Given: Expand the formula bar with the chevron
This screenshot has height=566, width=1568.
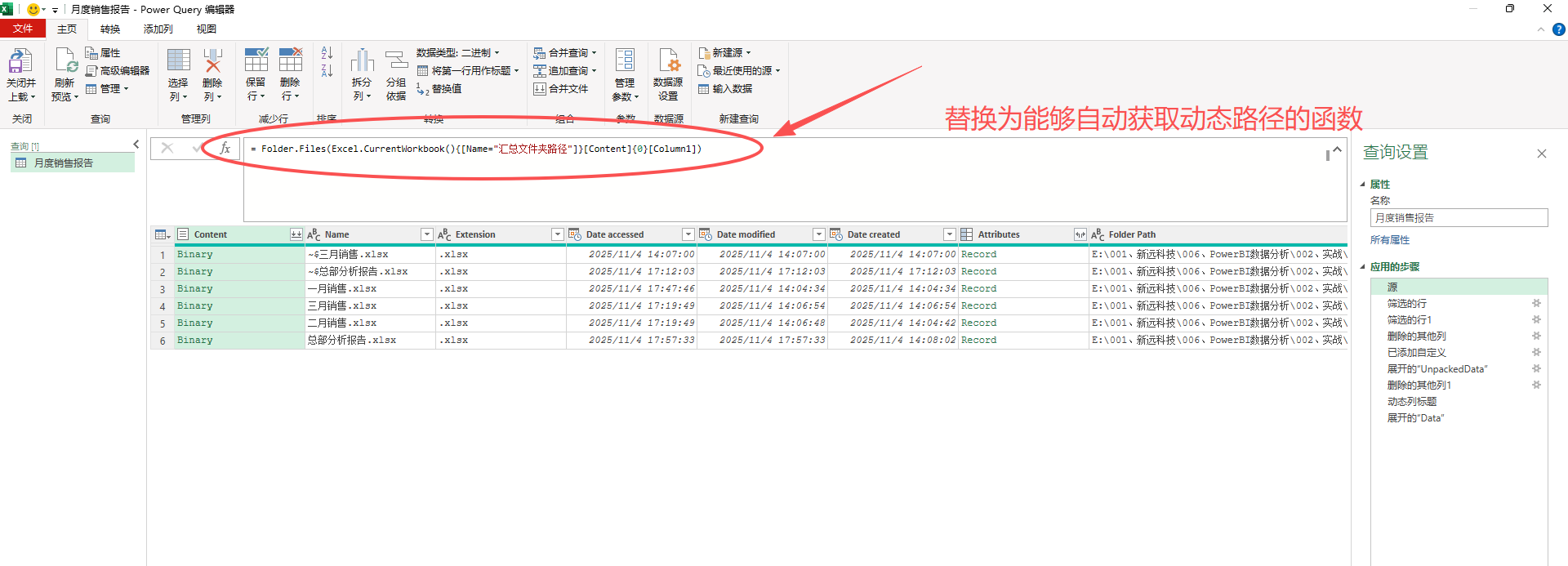Looking at the screenshot, I should (1337, 149).
